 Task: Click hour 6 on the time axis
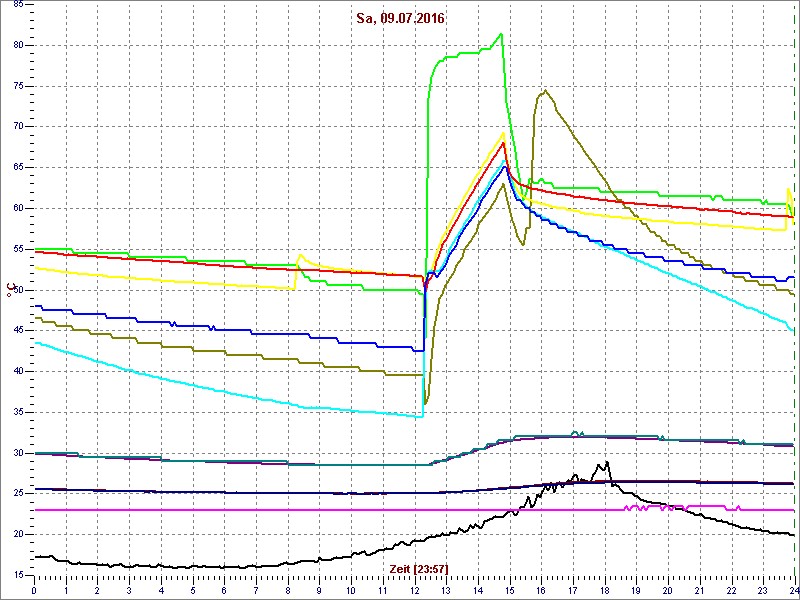pyautogui.click(x=224, y=588)
